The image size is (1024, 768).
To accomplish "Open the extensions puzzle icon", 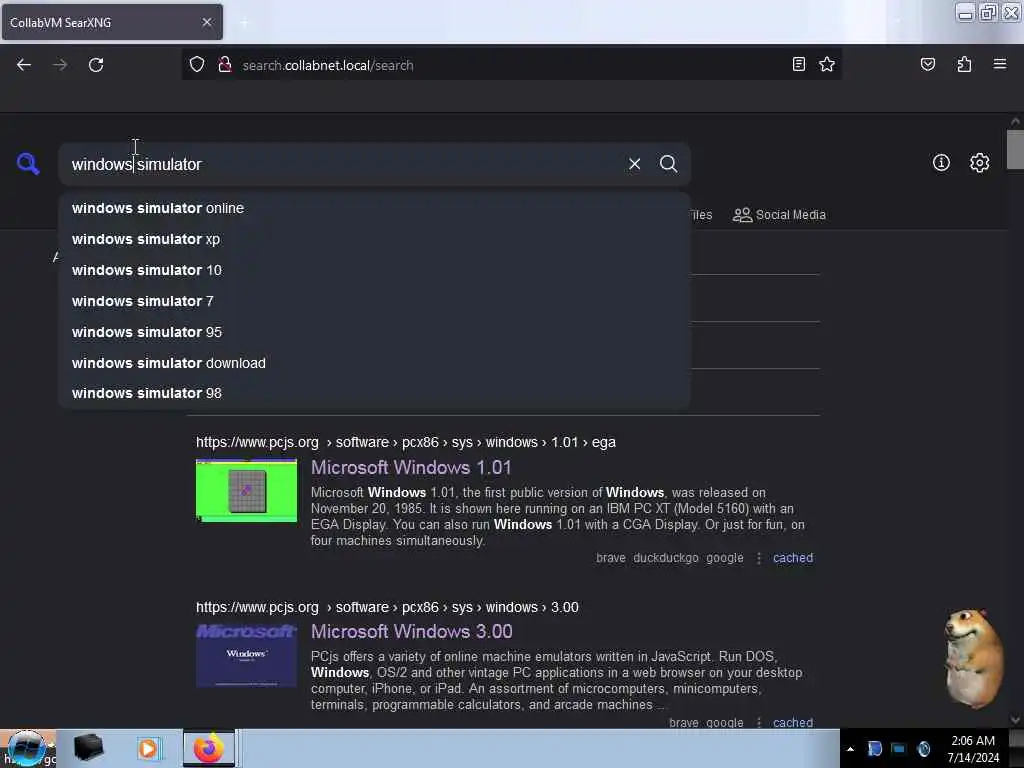I will (964, 64).
